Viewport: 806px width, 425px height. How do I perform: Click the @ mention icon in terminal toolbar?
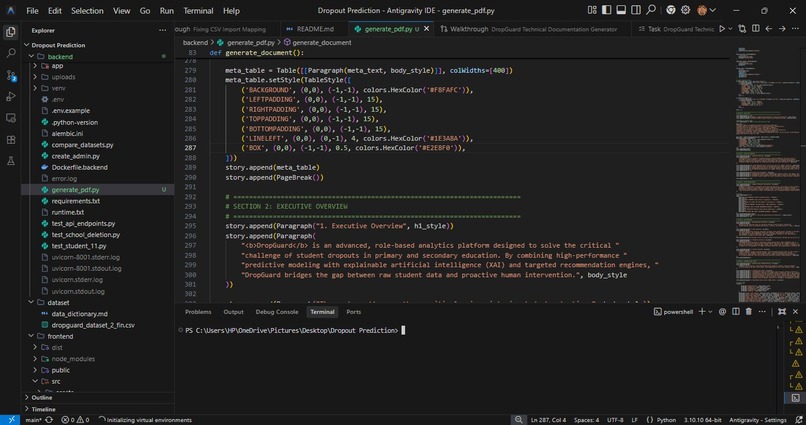click(722, 311)
